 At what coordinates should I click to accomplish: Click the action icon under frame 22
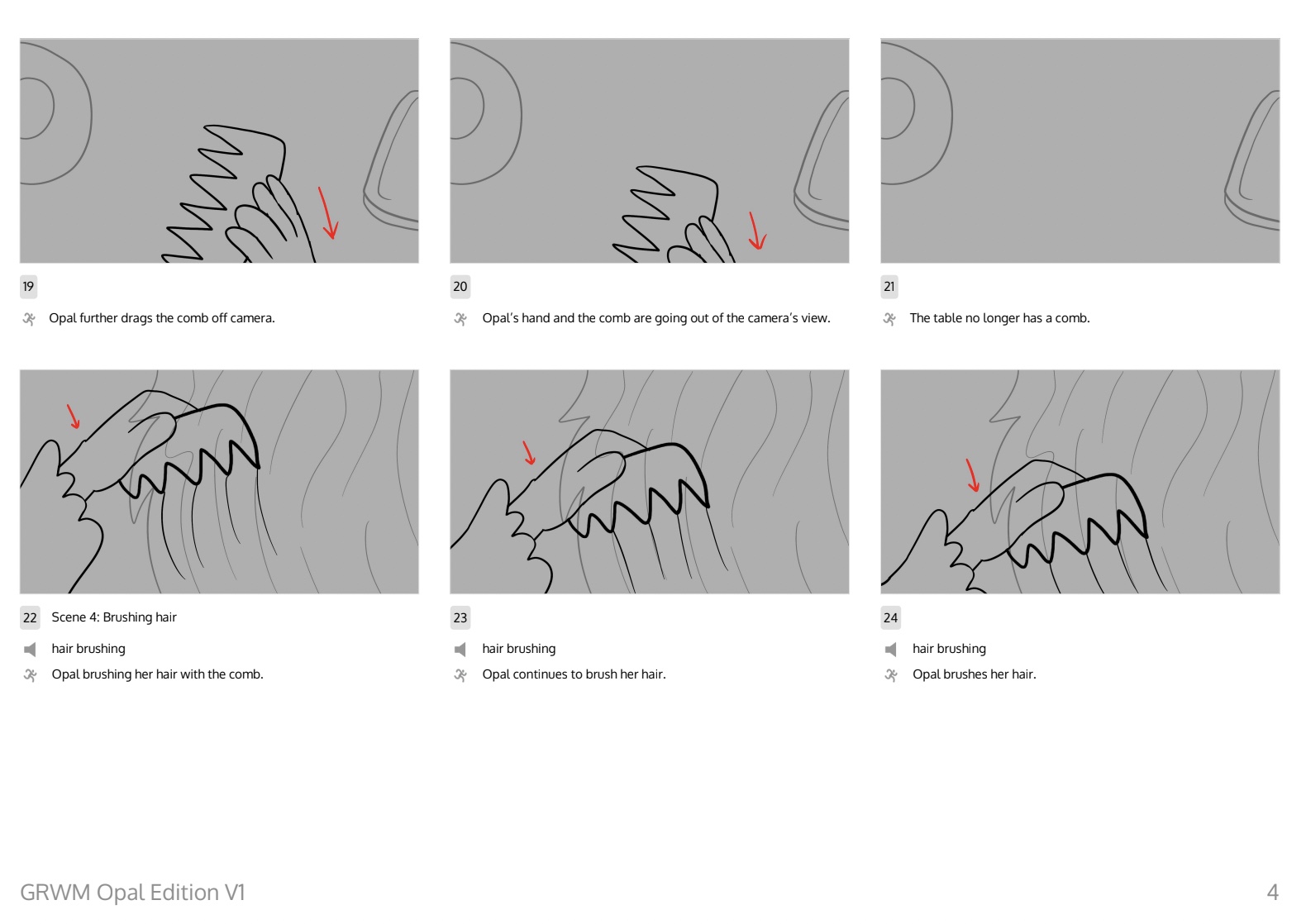(30, 675)
